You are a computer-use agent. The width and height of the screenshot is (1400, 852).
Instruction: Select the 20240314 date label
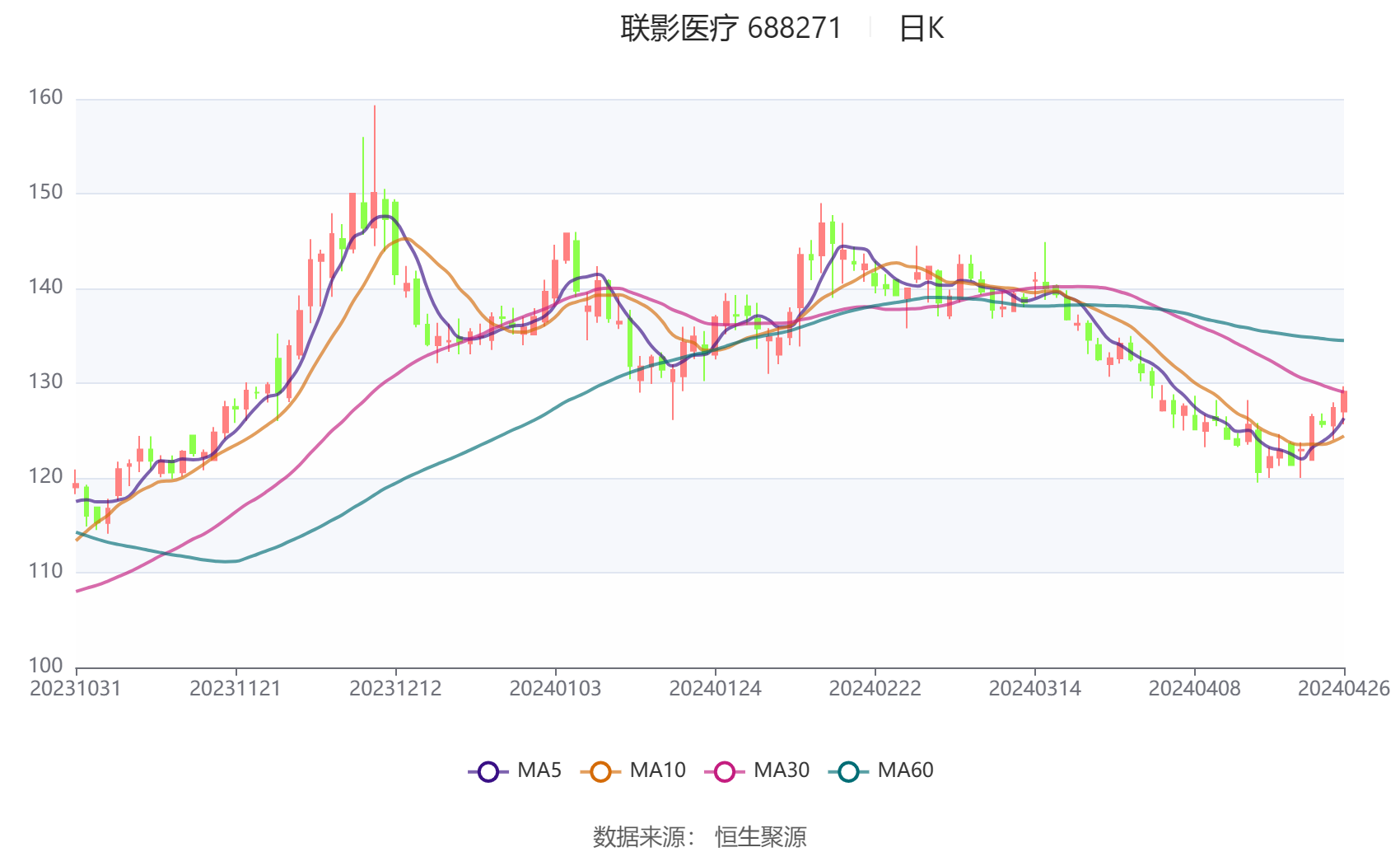pyautogui.click(x=1034, y=689)
